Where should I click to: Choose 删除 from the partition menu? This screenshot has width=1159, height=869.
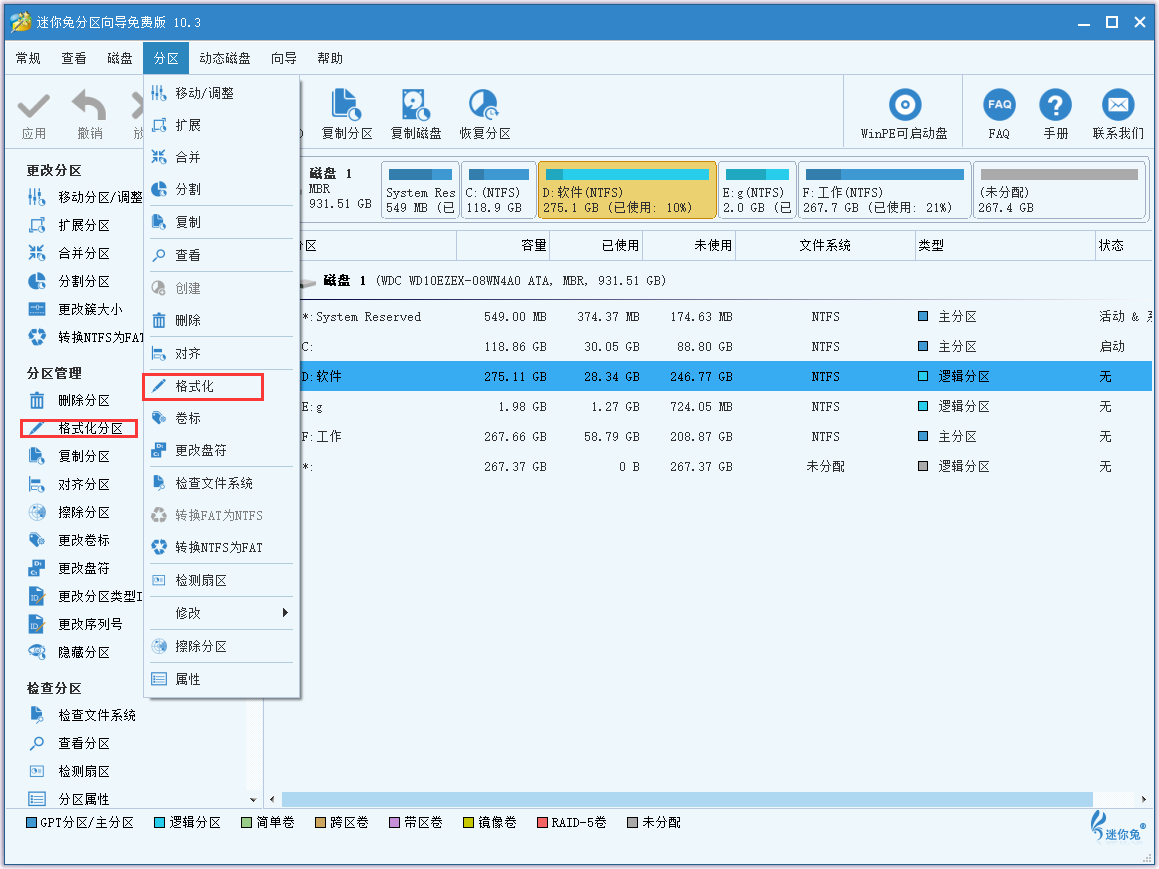pyautogui.click(x=222, y=321)
